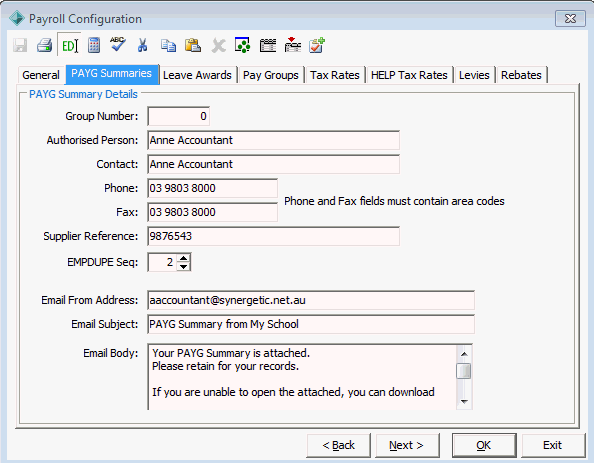Toggle the green ED edit mode icon
Screen dimensions: 594x463
[x=70, y=45]
